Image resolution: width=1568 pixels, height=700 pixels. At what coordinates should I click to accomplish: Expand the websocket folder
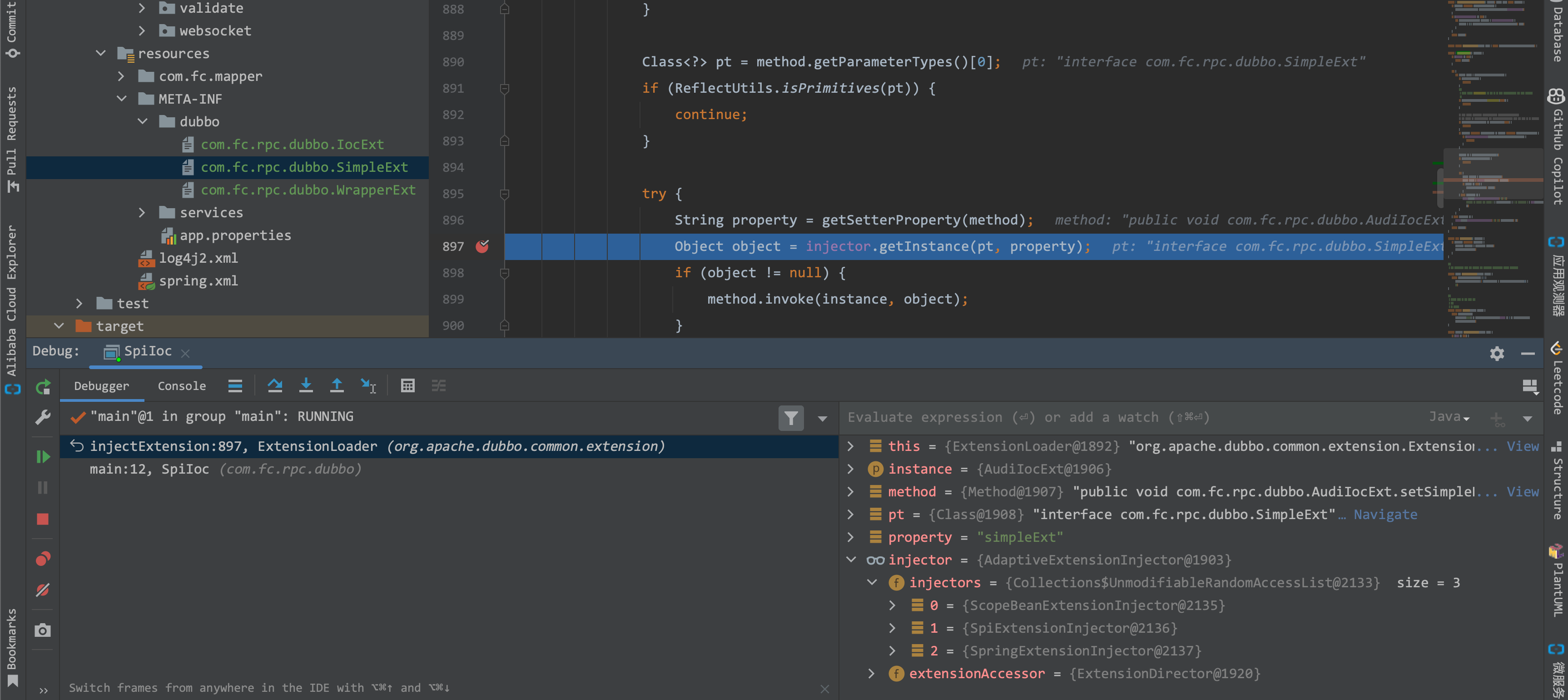point(141,30)
